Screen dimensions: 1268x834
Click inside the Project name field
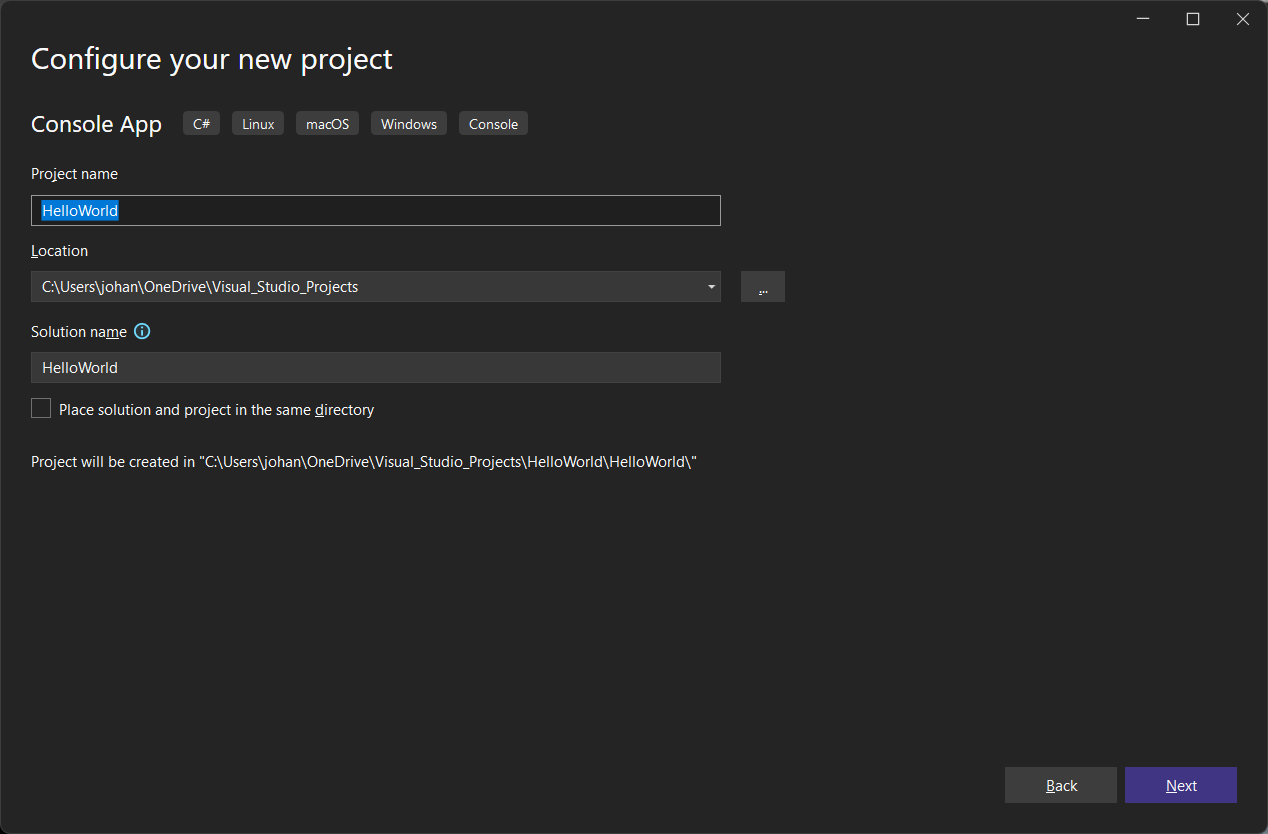point(400,211)
